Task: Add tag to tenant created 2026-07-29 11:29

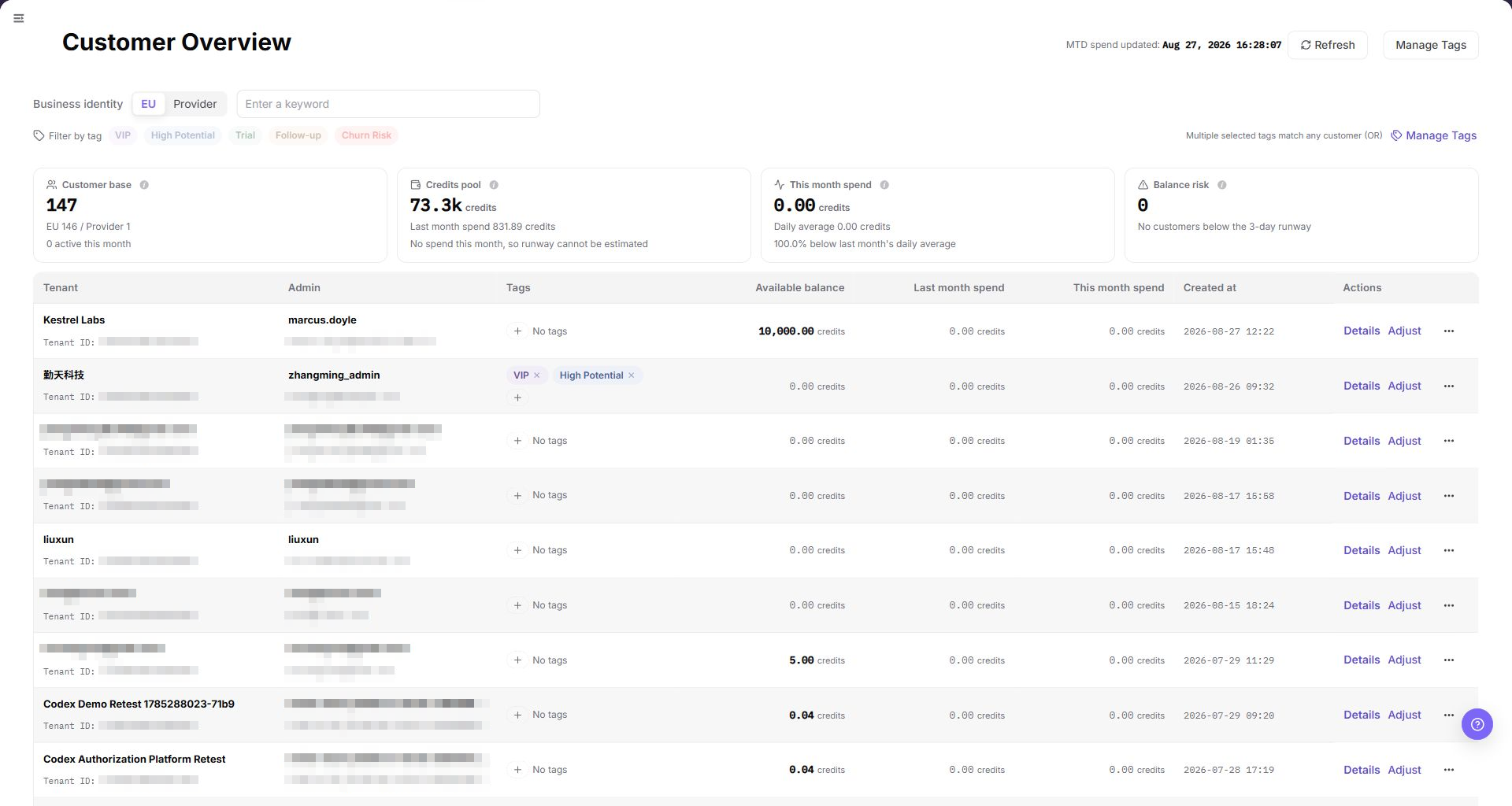Action: 517,660
